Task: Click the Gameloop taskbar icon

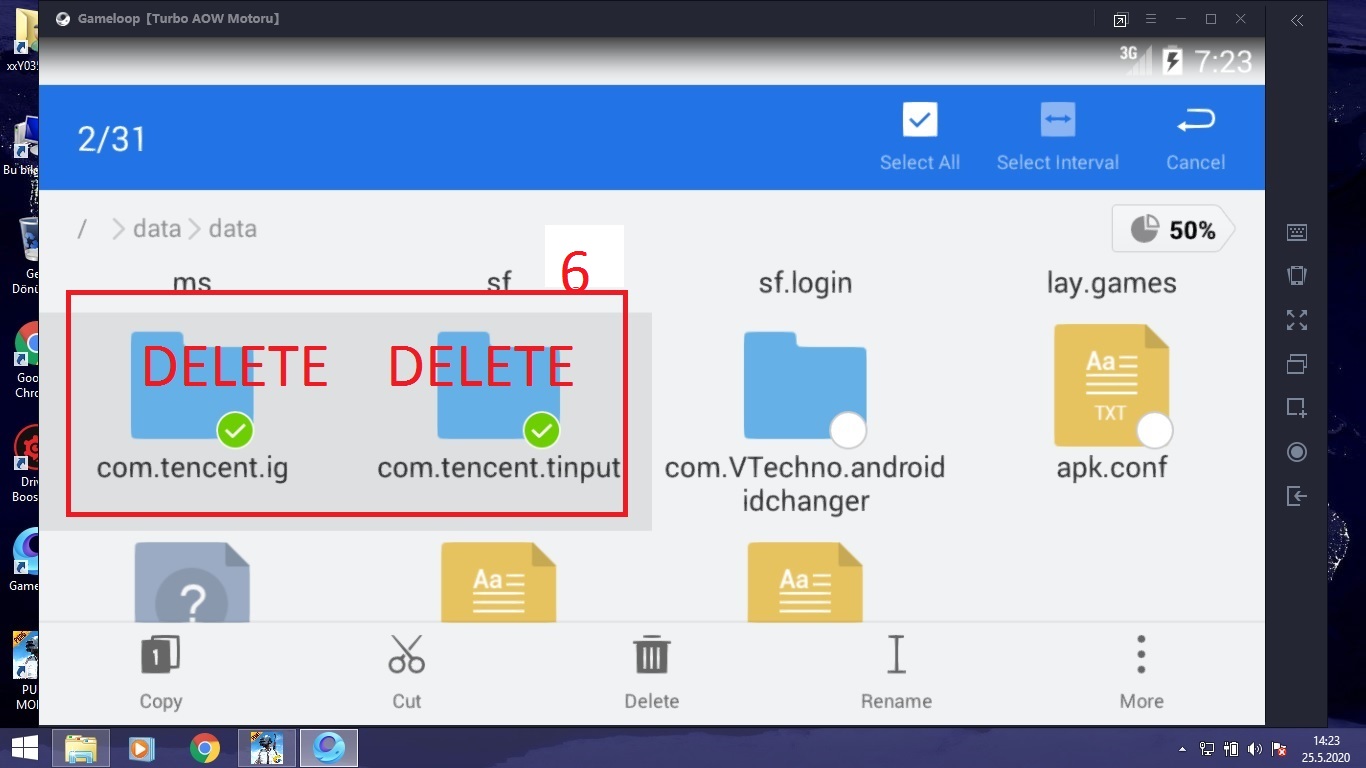Action: (x=329, y=748)
